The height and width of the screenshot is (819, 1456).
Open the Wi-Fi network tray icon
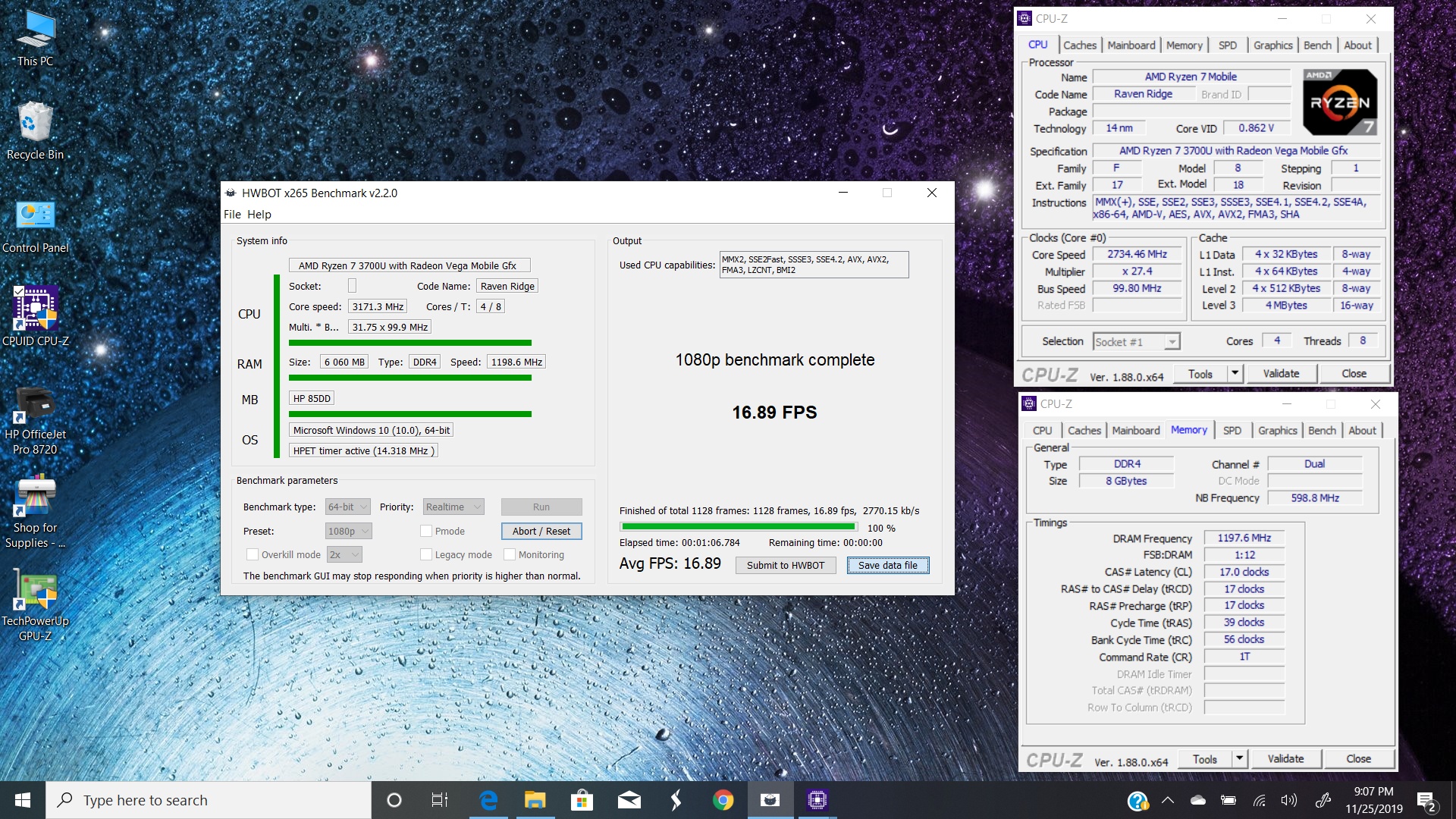point(1259,800)
